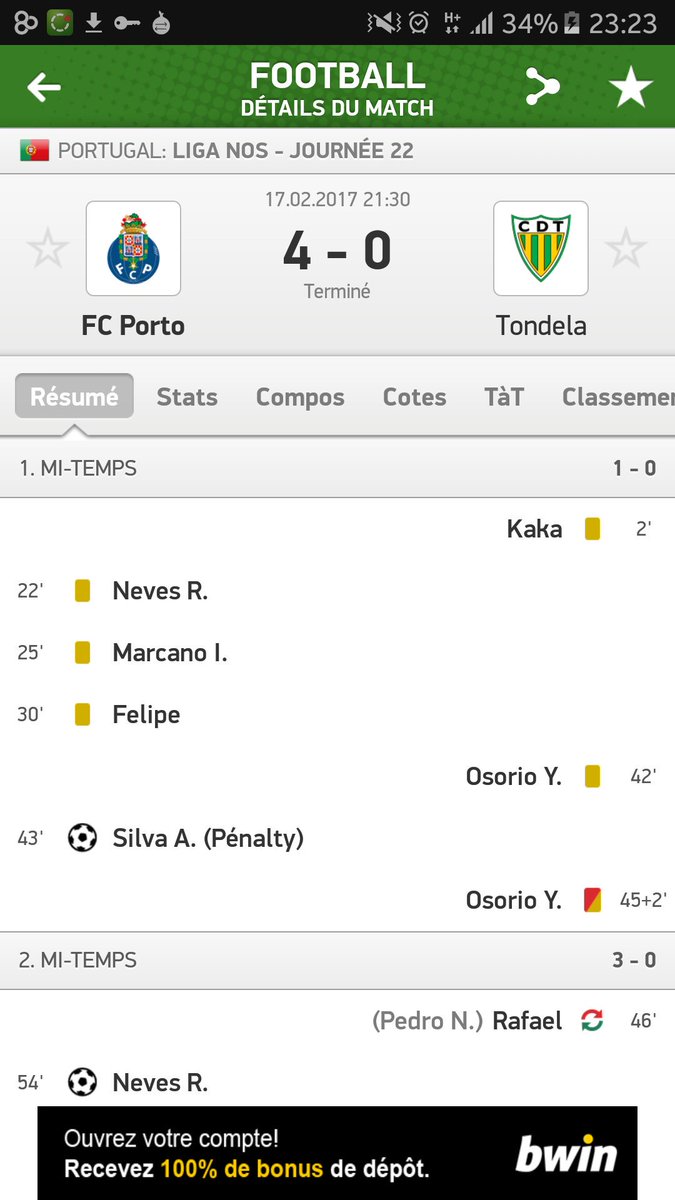The height and width of the screenshot is (1200, 675).
Task: Open the Compos tab
Action: 300,397
